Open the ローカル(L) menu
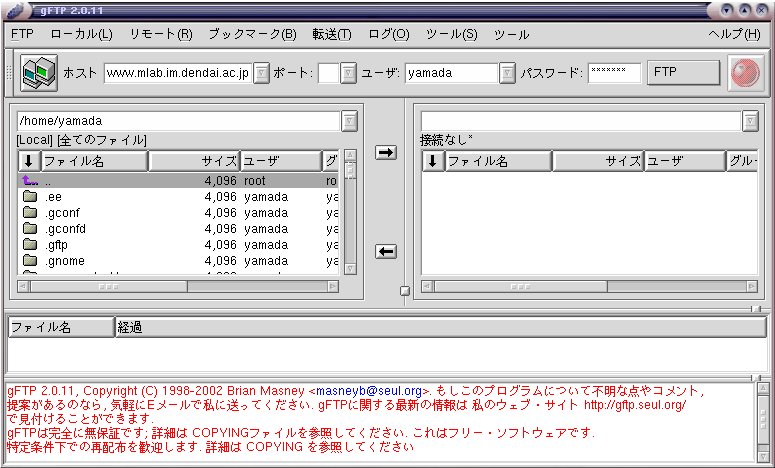The height and width of the screenshot is (468, 775). 82,34
